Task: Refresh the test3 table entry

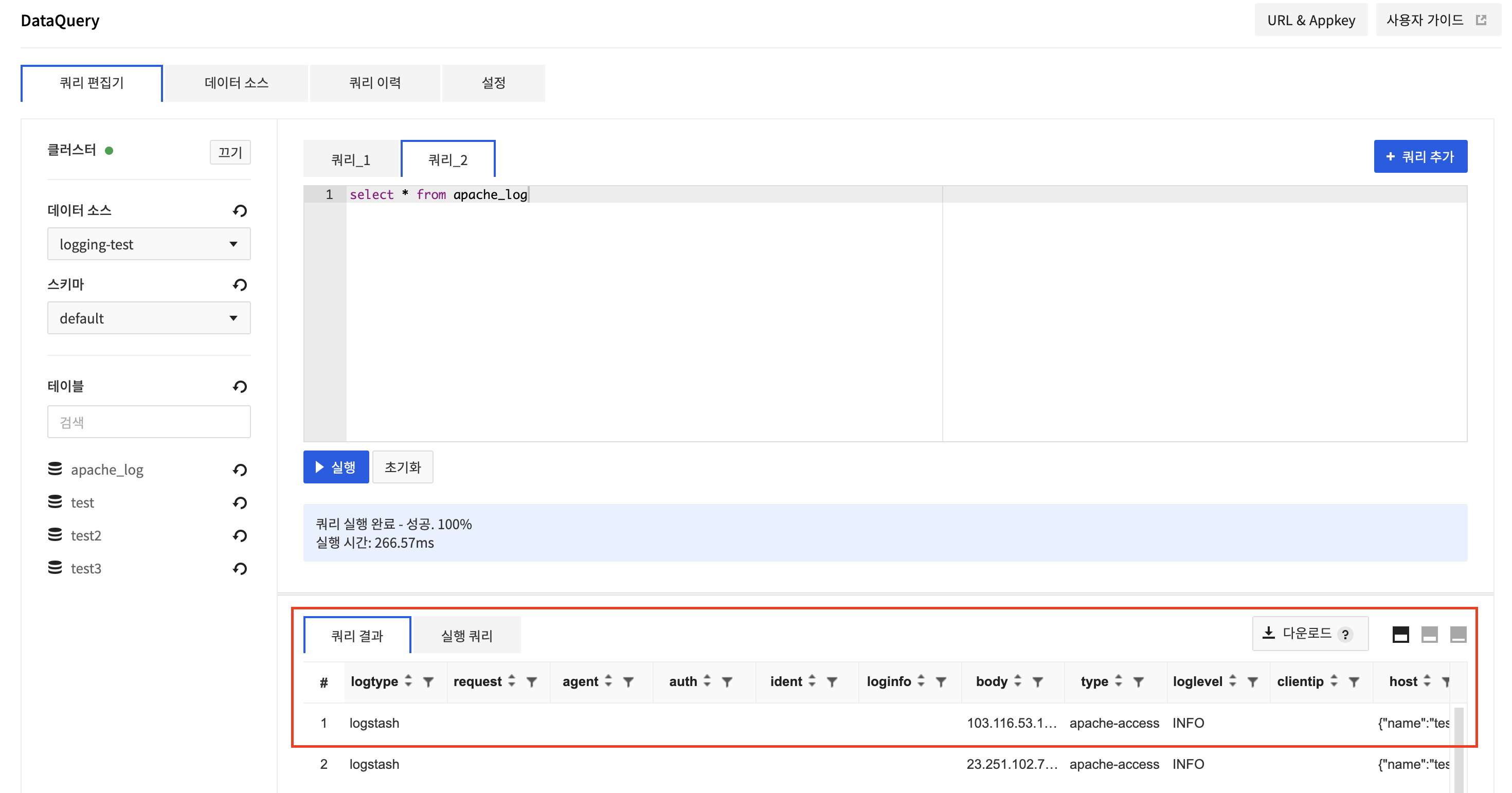Action: coord(240,568)
